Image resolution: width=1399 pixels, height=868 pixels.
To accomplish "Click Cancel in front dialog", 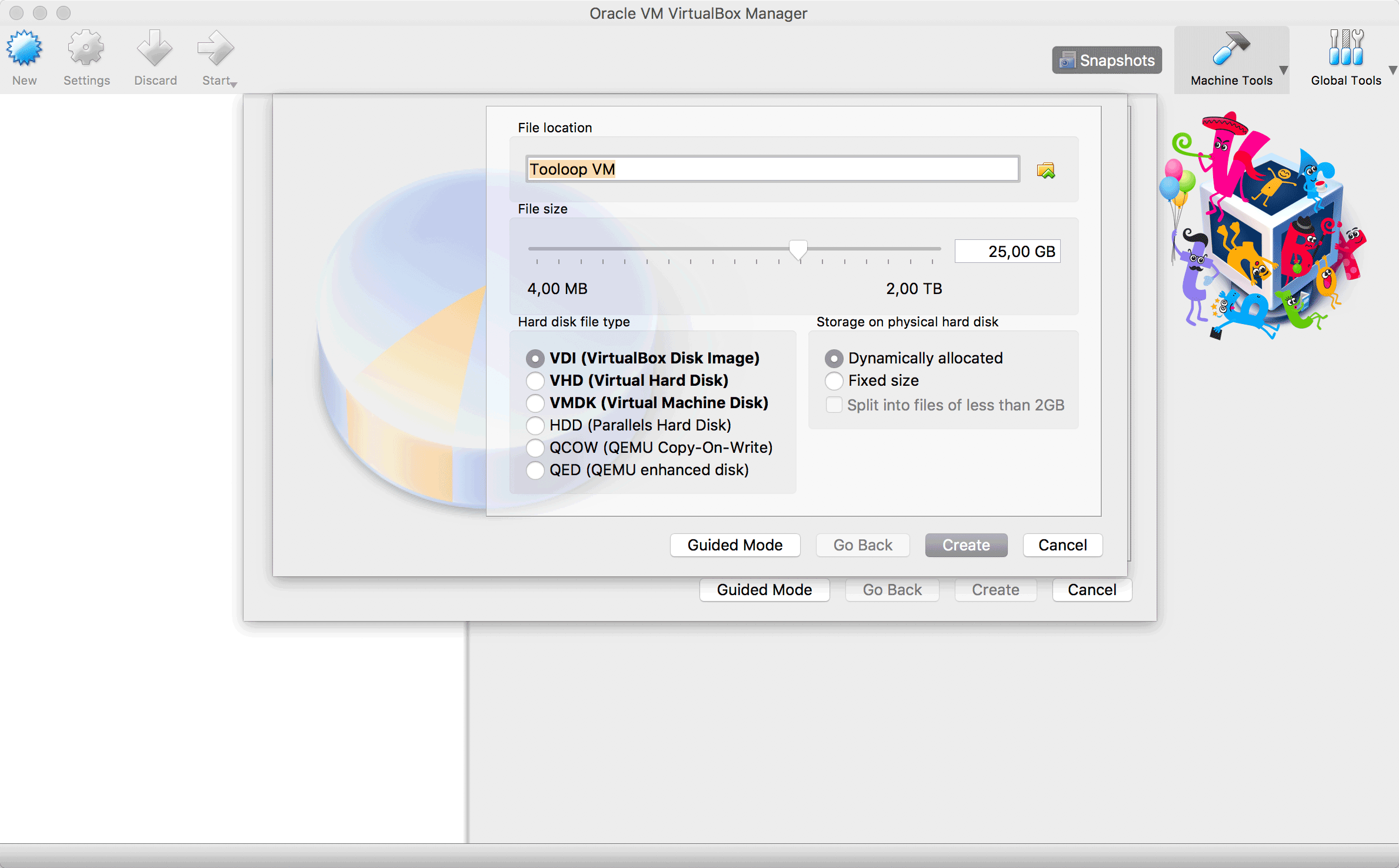I will click(1062, 545).
